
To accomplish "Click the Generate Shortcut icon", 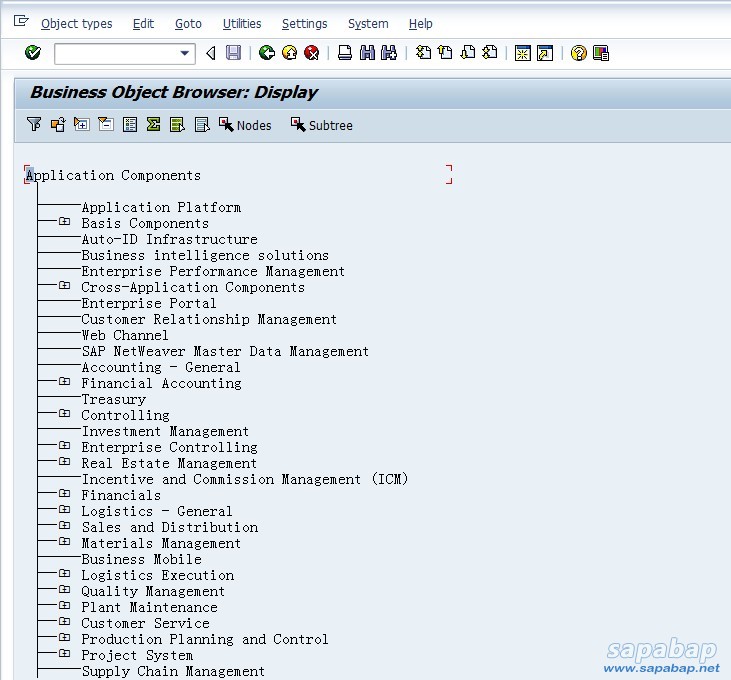I will pos(545,53).
